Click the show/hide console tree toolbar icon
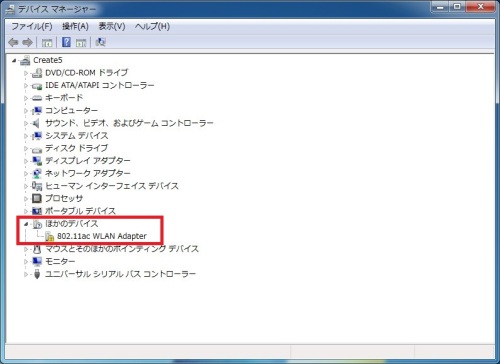500x364 pixels. coord(47,42)
